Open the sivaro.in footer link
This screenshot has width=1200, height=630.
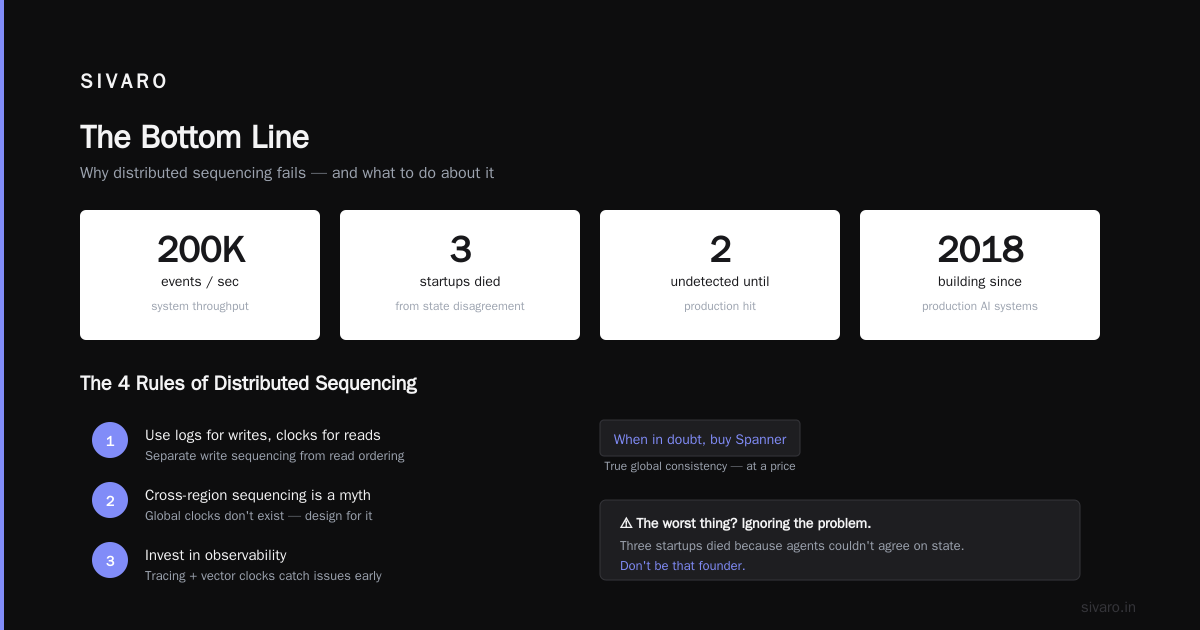pos(1108,607)
